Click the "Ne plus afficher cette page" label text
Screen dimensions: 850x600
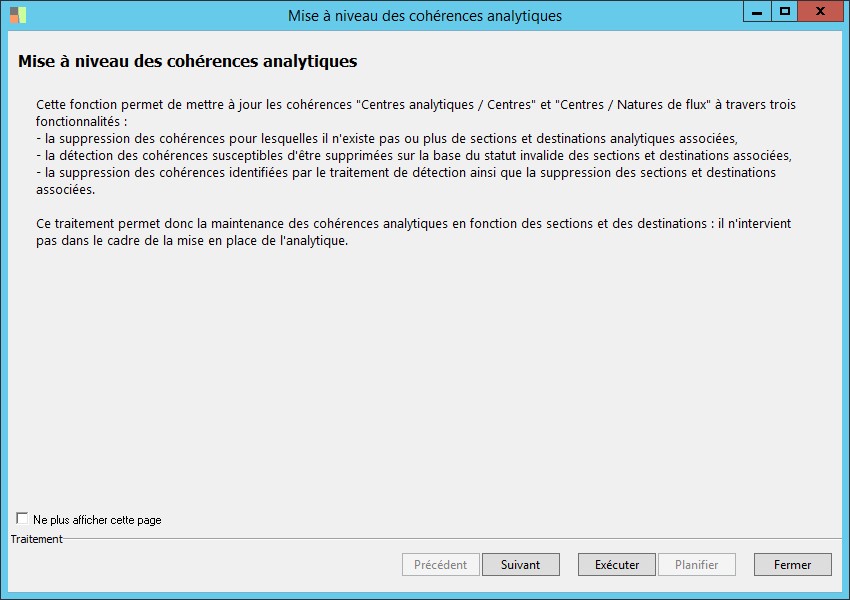(97, 520)
